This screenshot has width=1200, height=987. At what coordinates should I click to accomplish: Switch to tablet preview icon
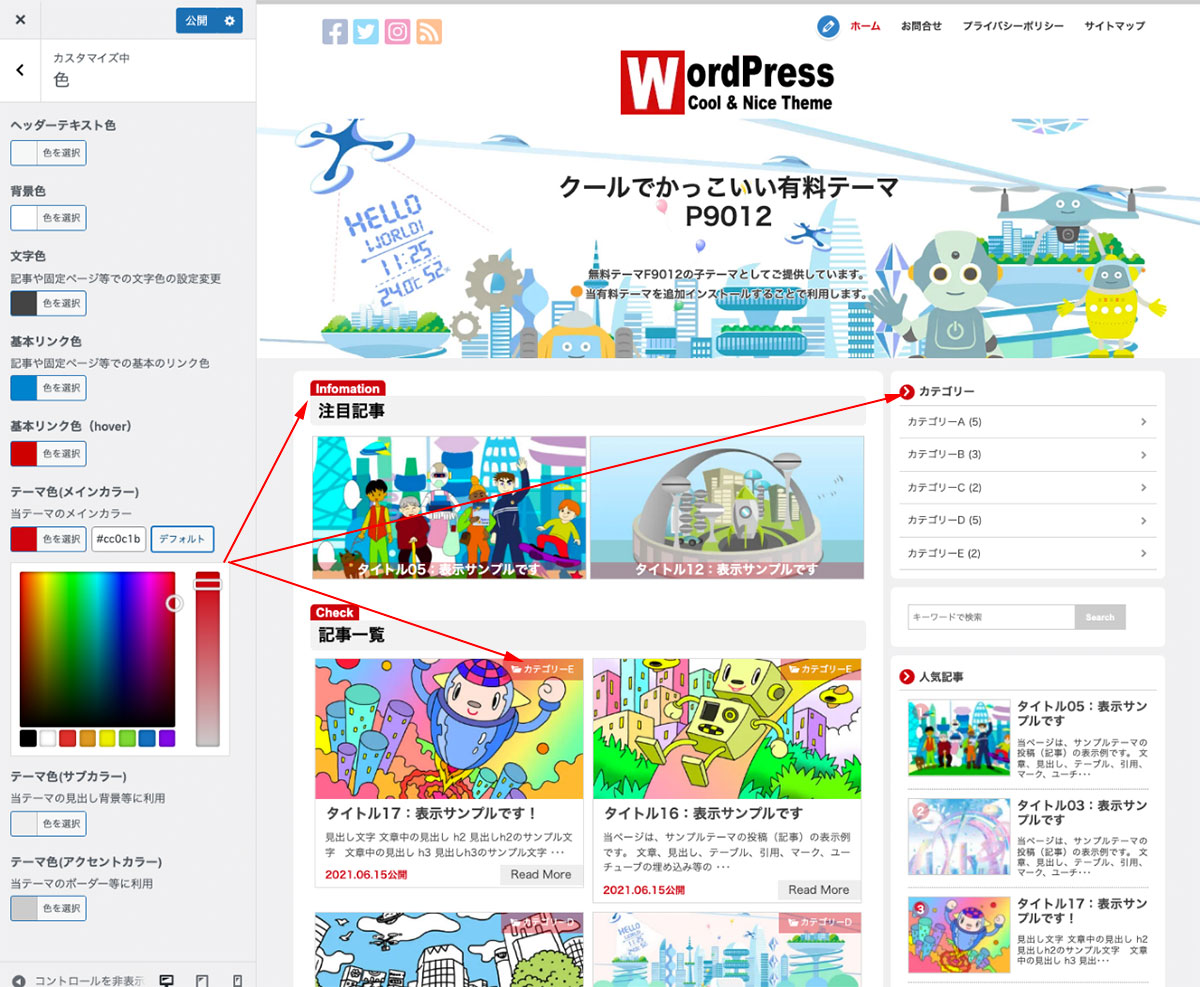pos(202,980)
